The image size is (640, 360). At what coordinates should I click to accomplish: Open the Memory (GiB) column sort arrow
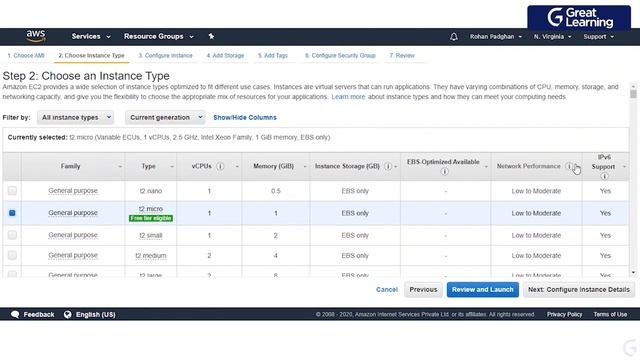[x=305, y=167]
